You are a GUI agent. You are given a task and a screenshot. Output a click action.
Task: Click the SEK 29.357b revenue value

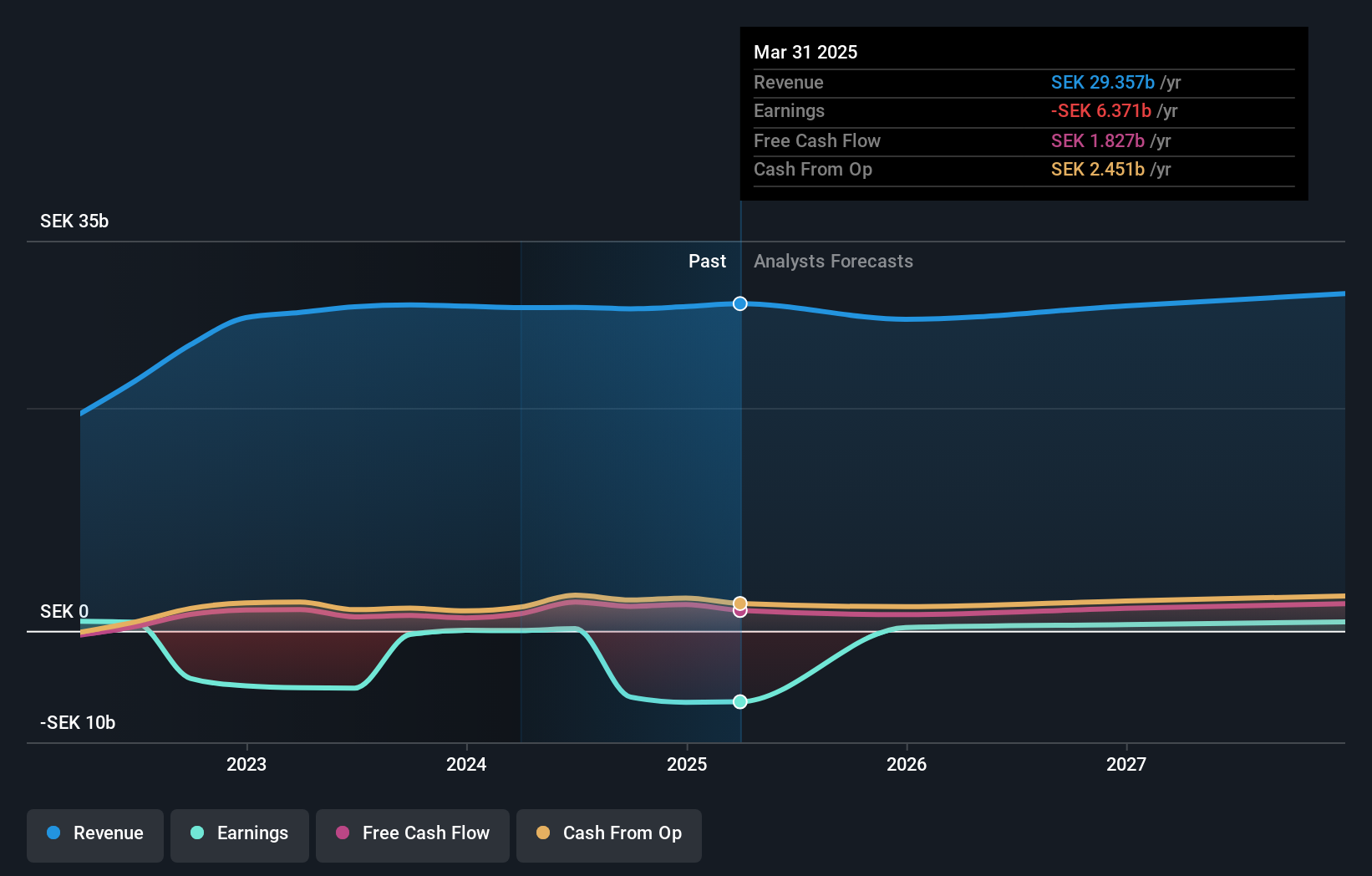pyautogui.click(x=1103, y=82)
